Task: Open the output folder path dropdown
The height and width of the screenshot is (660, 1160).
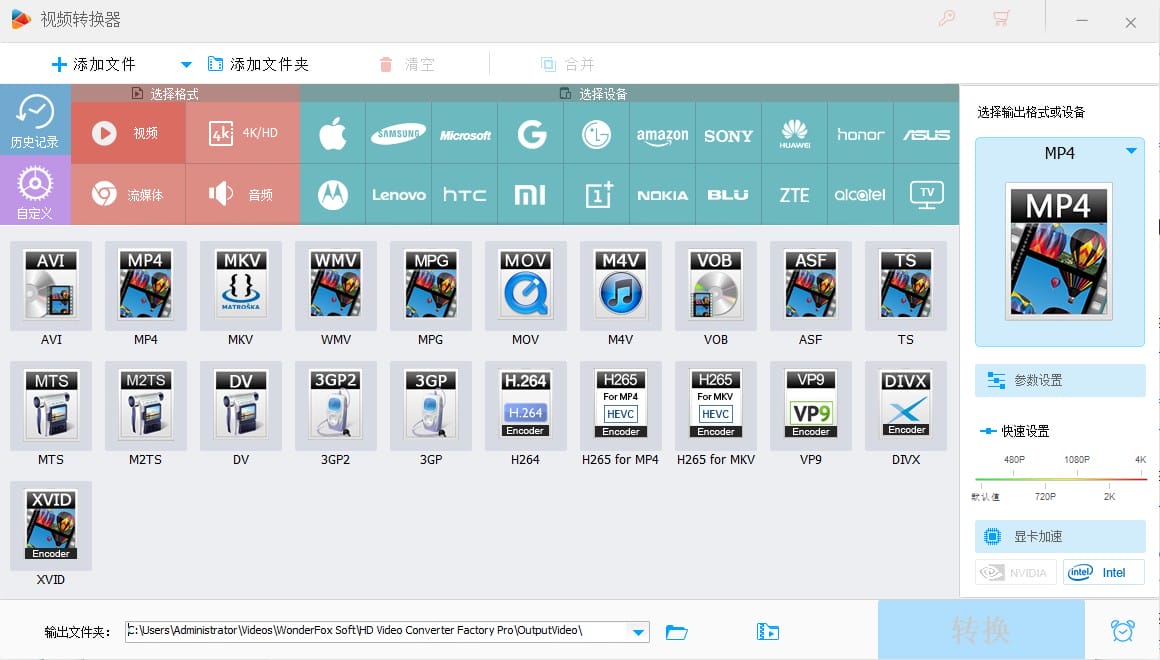Action: point(638,632)
